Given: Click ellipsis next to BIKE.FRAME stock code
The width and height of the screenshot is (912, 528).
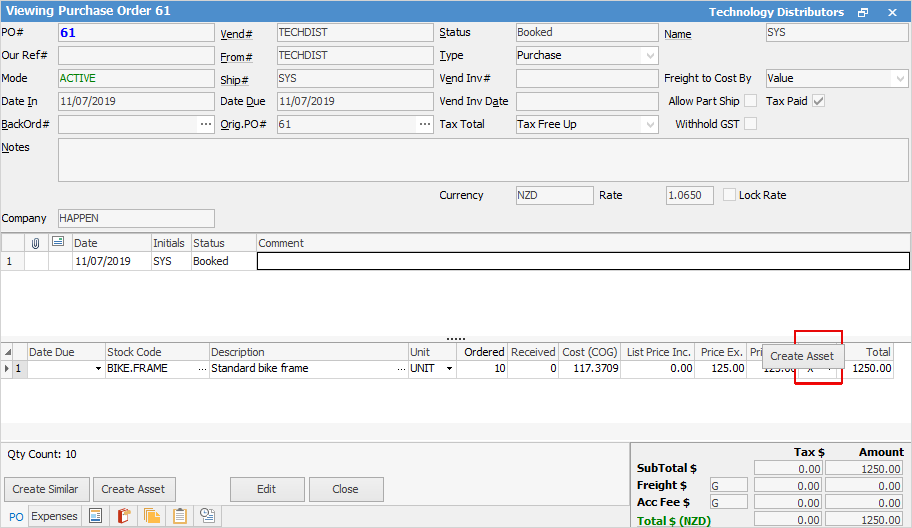Looking at the screenshot, I should coord(202,369).
